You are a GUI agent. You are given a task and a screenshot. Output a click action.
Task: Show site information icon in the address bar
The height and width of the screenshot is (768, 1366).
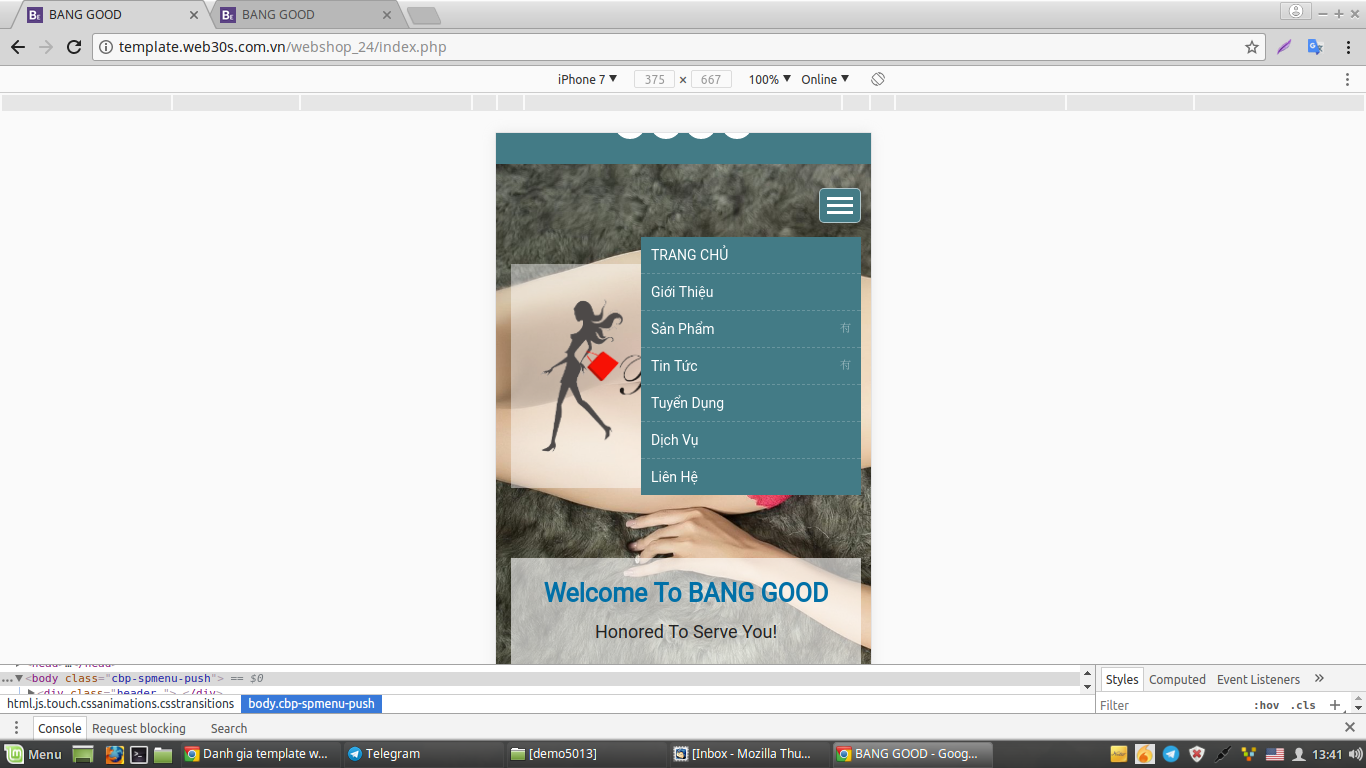coord(106,47)
